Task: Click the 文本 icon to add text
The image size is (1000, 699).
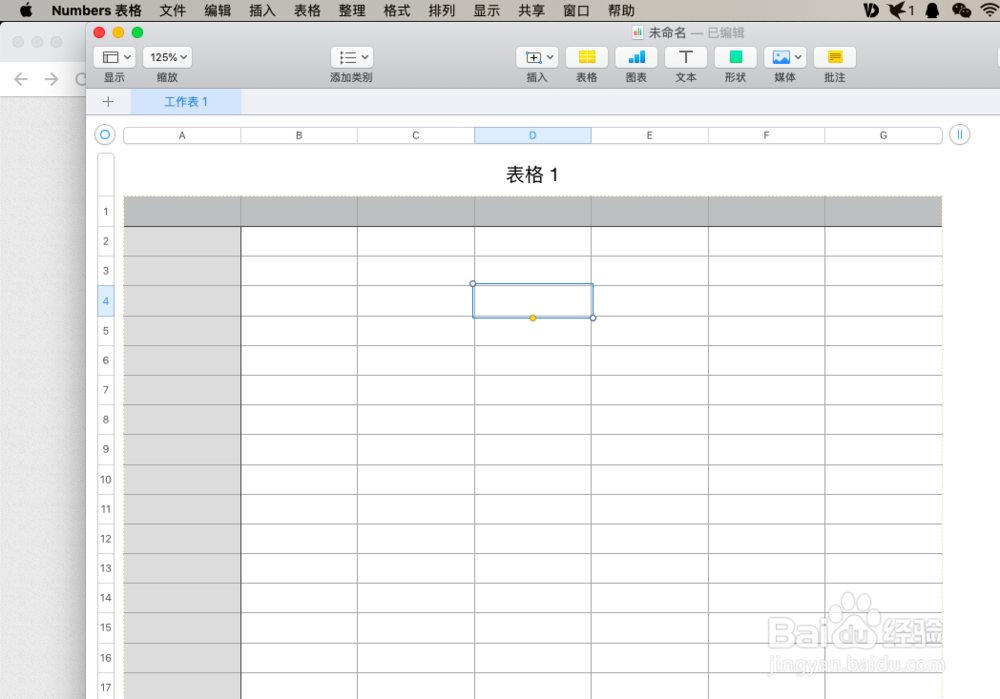Action: (685, 57)
